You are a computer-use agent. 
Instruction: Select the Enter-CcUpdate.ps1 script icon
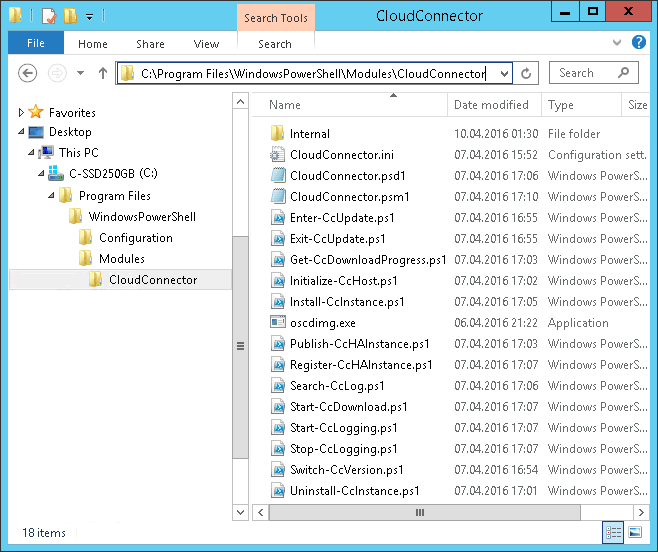277,217
